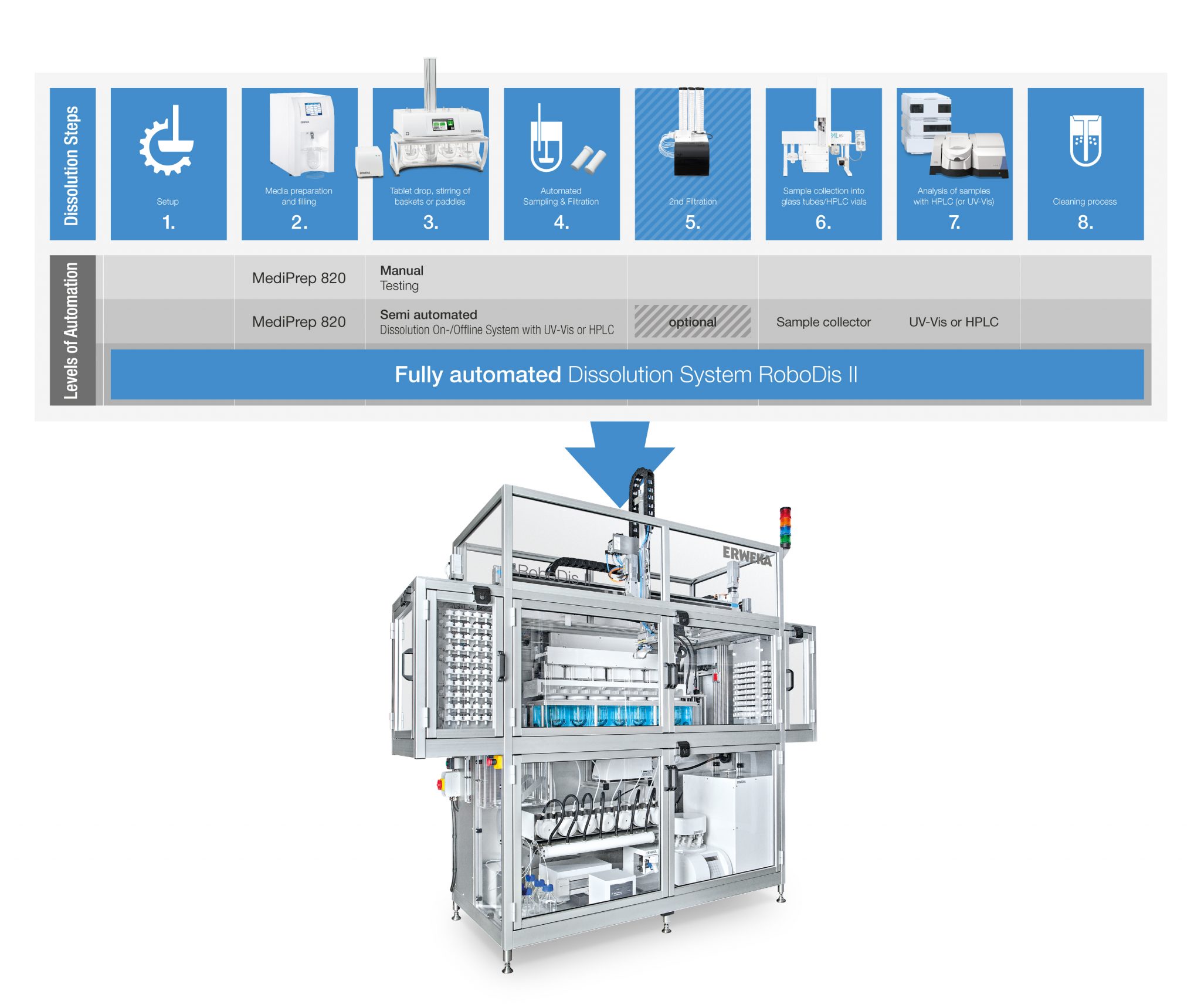The image size is (1201, 1008).
Task: Select the Cleaning process test tube icon
Action: pos(1085,141)
